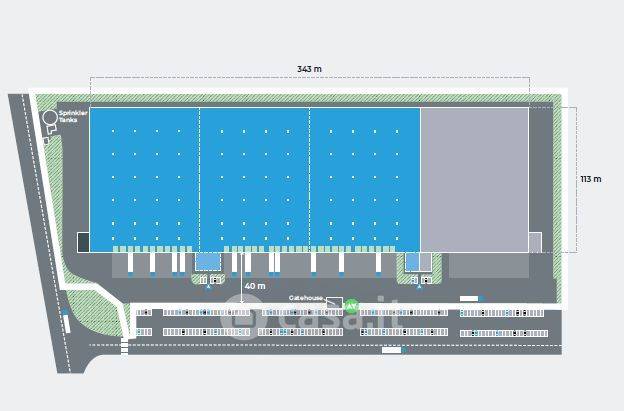Click the right blue dock office block

(413, 261)
